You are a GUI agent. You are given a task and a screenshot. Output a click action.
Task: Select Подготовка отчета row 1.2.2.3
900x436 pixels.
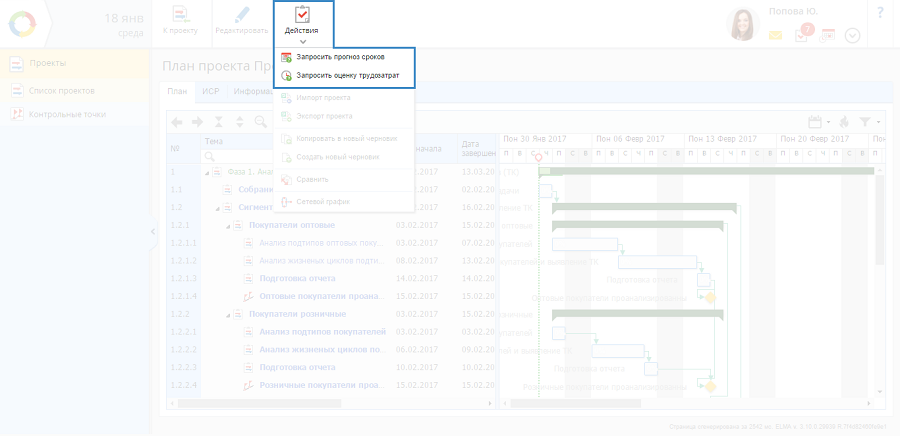[331, 367]
